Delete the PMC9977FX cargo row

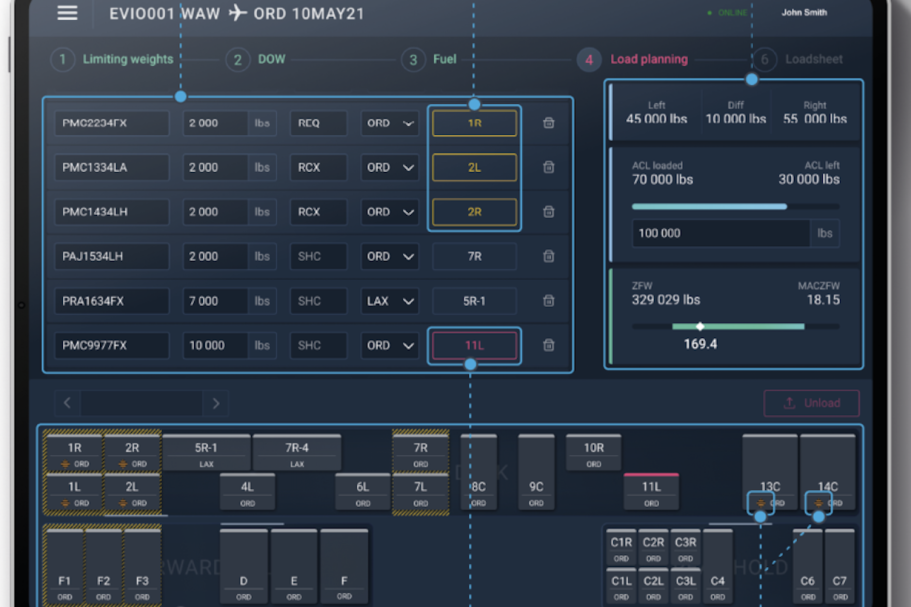pyautogui.click(x=548, y=346)
